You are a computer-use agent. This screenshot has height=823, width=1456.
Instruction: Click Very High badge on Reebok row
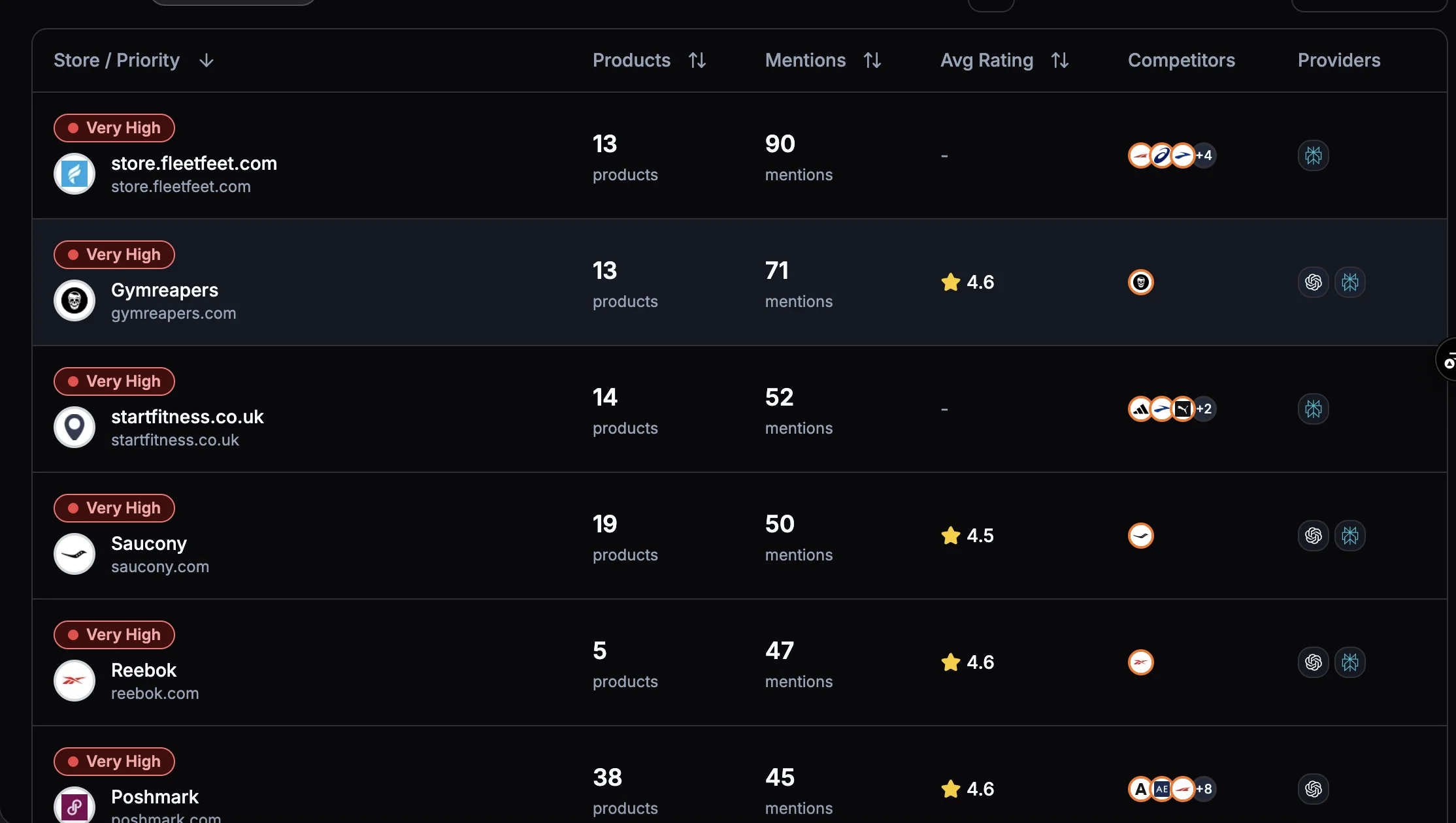[114, 635]
